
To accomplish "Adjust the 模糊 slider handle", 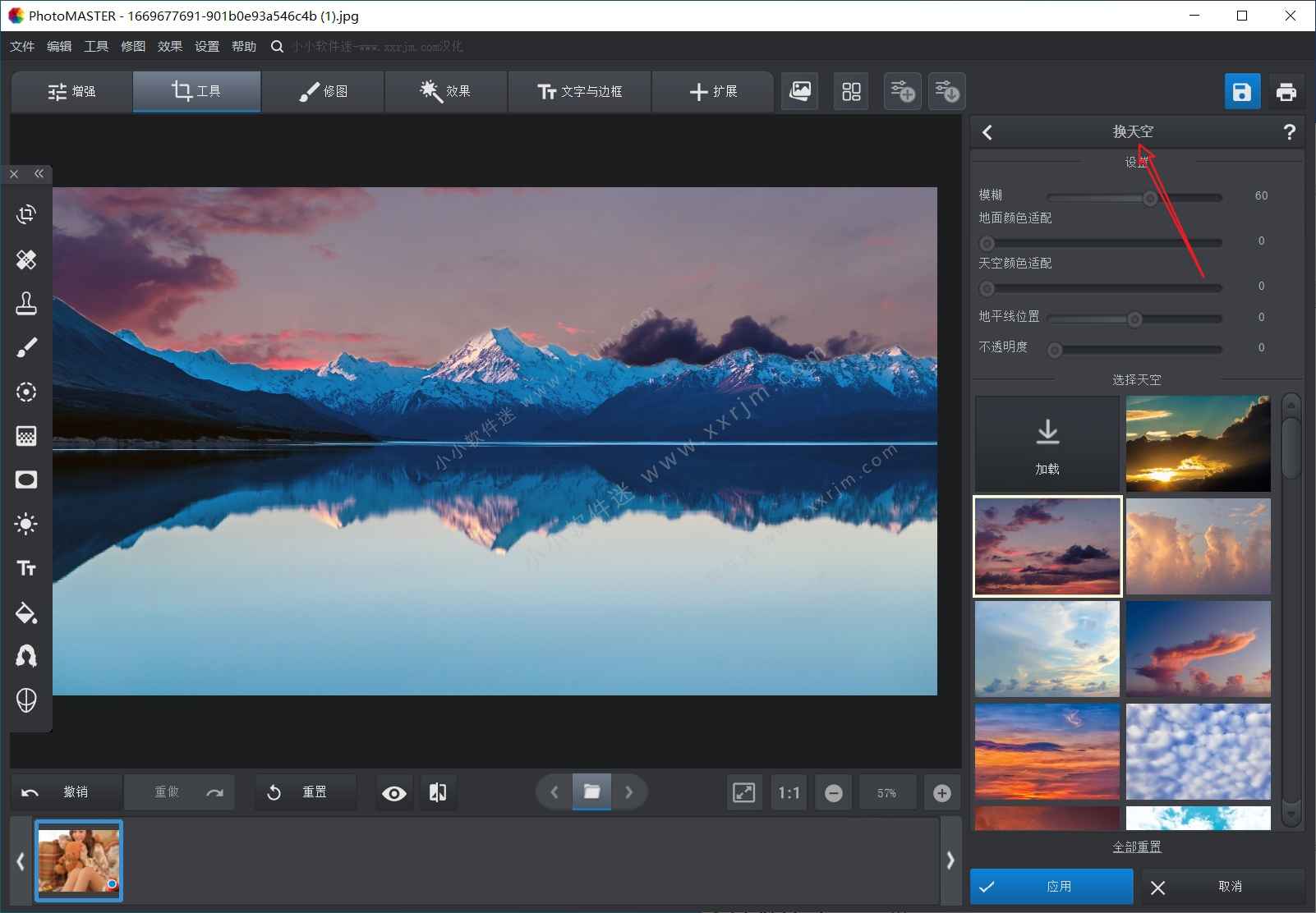I will (1151, 198).
